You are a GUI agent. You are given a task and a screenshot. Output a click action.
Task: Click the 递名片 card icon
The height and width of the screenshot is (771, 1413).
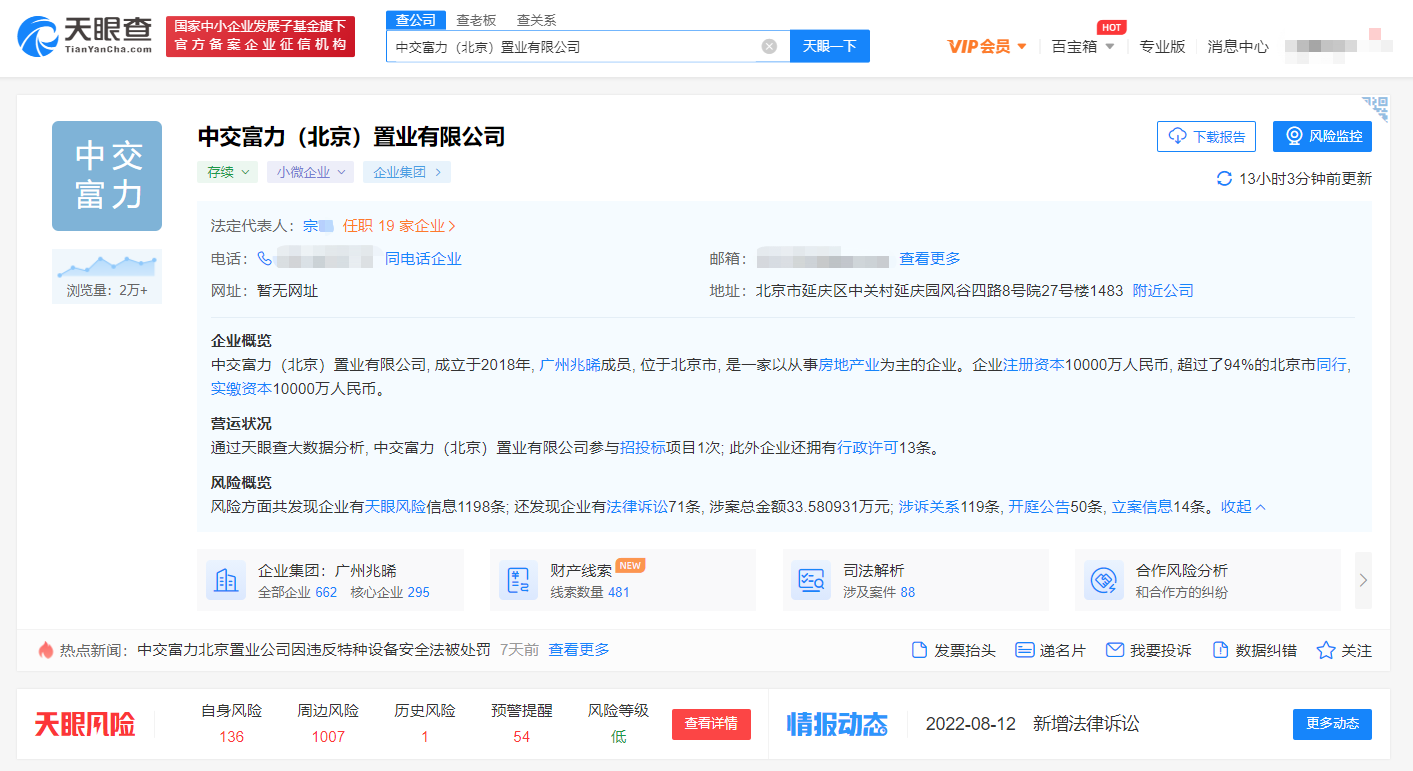(x=1024, y=650)
